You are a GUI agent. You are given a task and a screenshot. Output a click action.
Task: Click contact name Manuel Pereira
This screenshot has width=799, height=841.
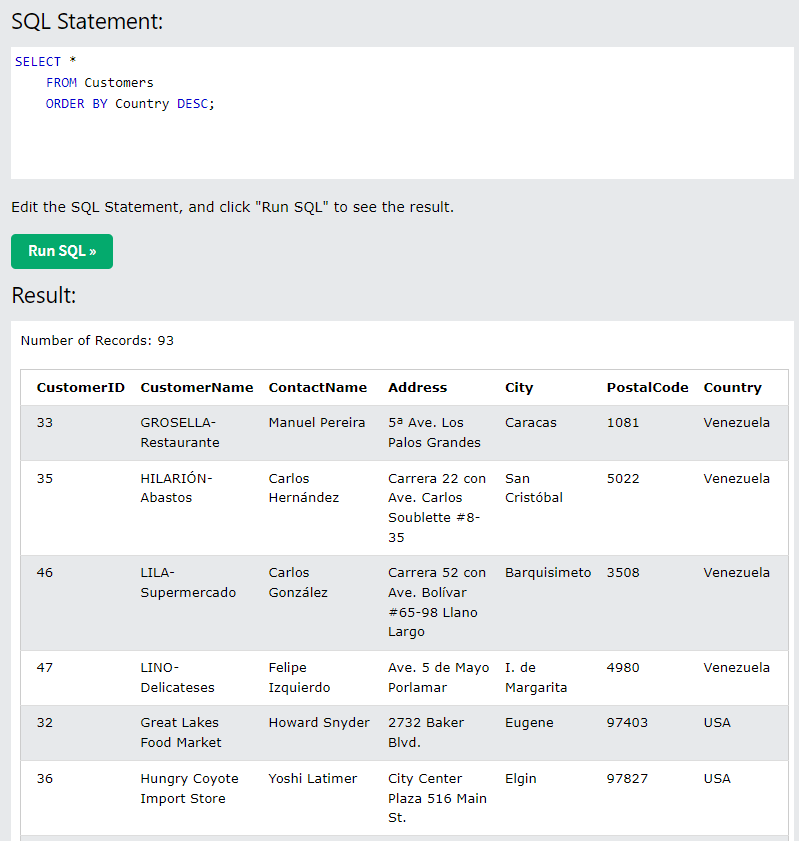317,423
